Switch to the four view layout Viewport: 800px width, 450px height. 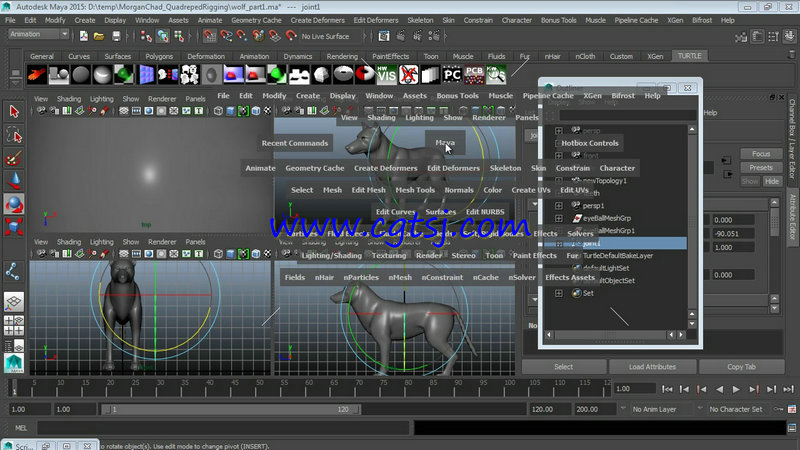[14, 326]
